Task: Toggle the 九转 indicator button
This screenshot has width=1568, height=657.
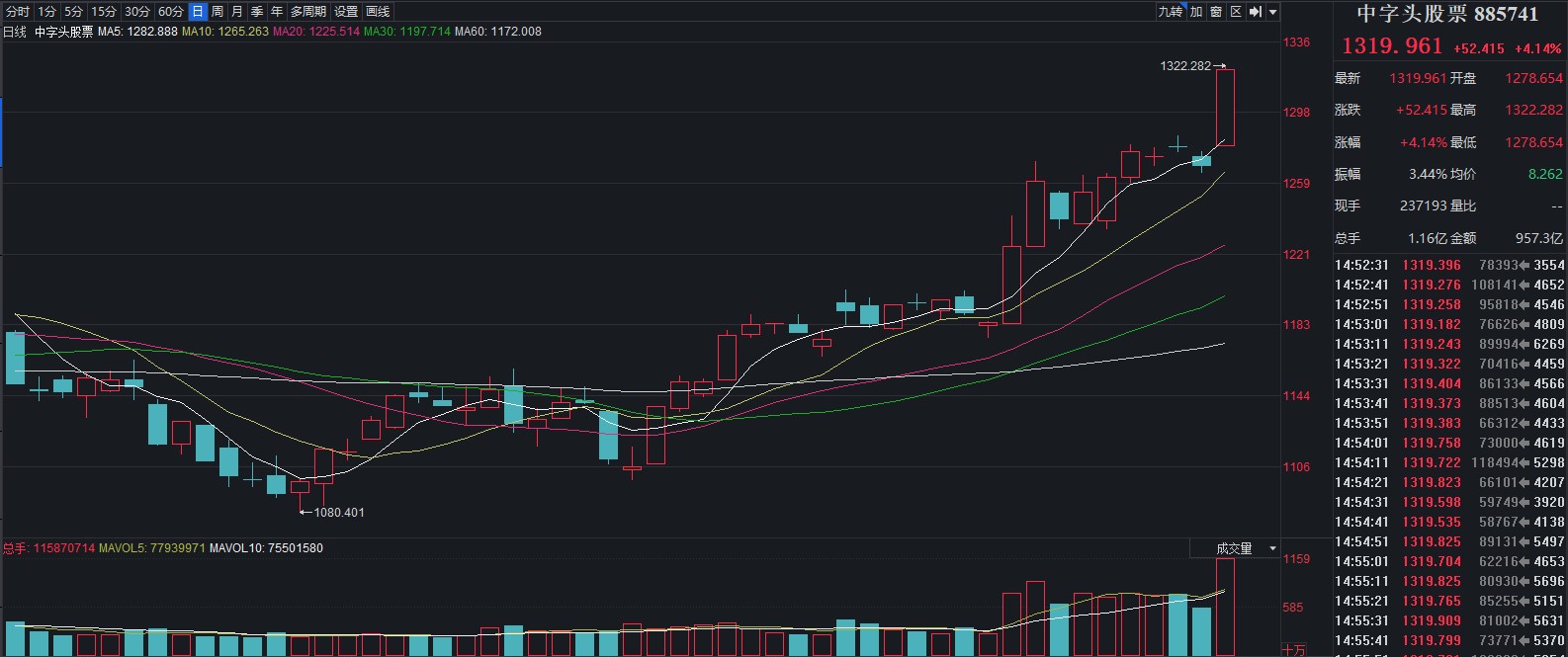Action: (x=1171, y=12)
